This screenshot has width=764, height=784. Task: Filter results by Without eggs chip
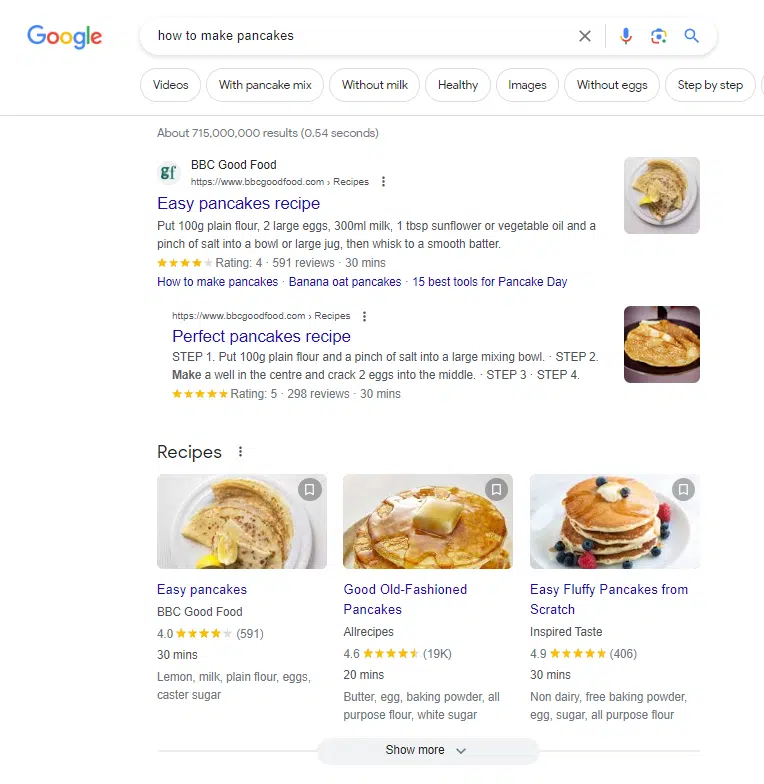pyautogui.click(x=612, y=85)
